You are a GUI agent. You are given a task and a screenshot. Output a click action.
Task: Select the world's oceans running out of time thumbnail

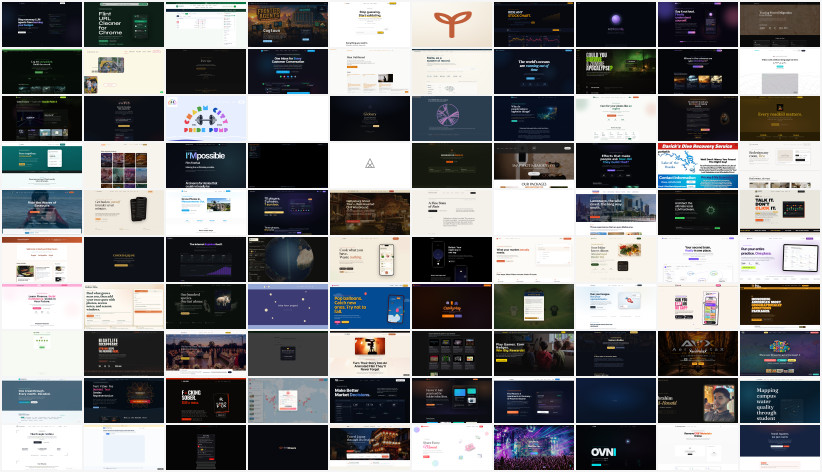(534, 71)
